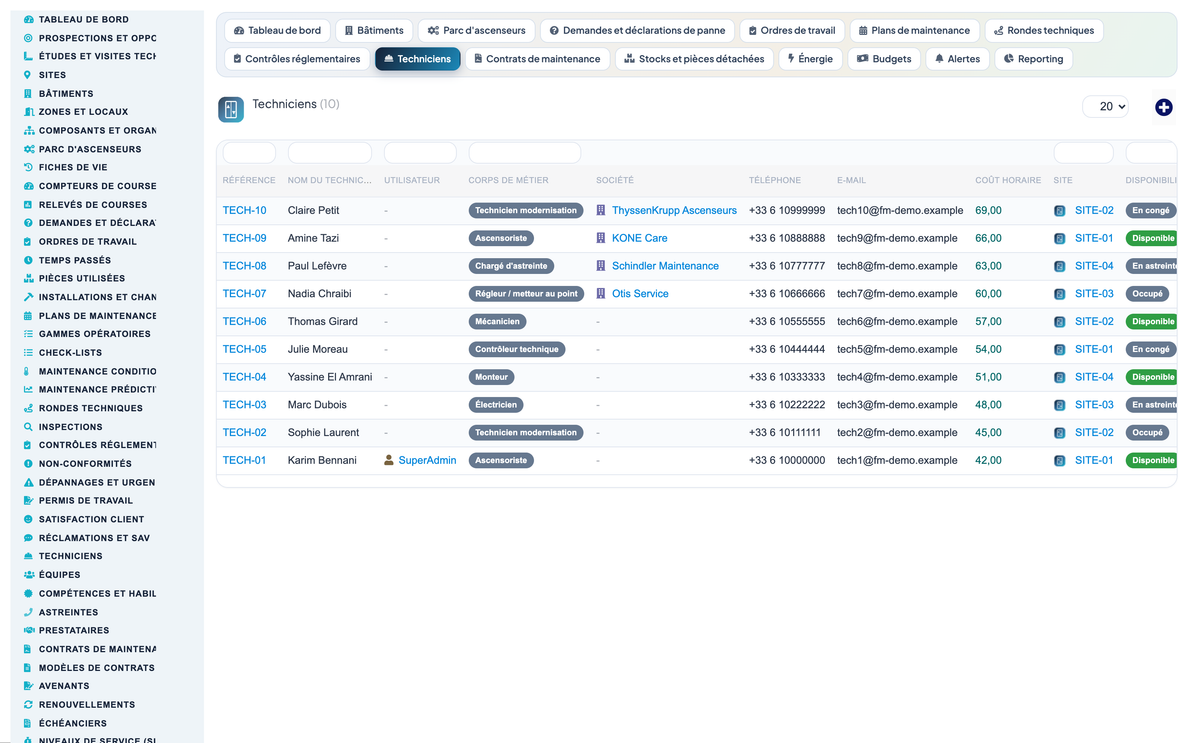The image size is (1200, 743).
Task: Click the Sites location pin sidebar icon
Action: click(28, 75)
